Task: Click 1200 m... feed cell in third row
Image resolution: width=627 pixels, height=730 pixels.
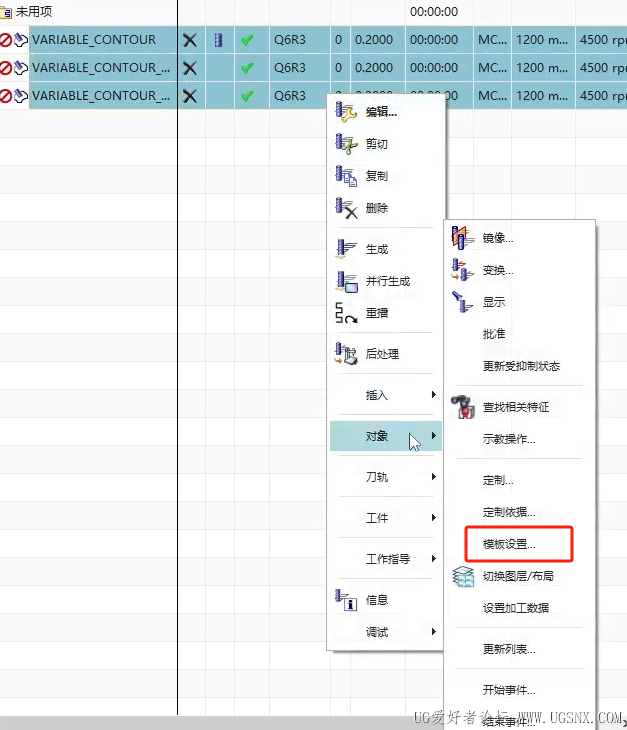Action: click(542, 96)
